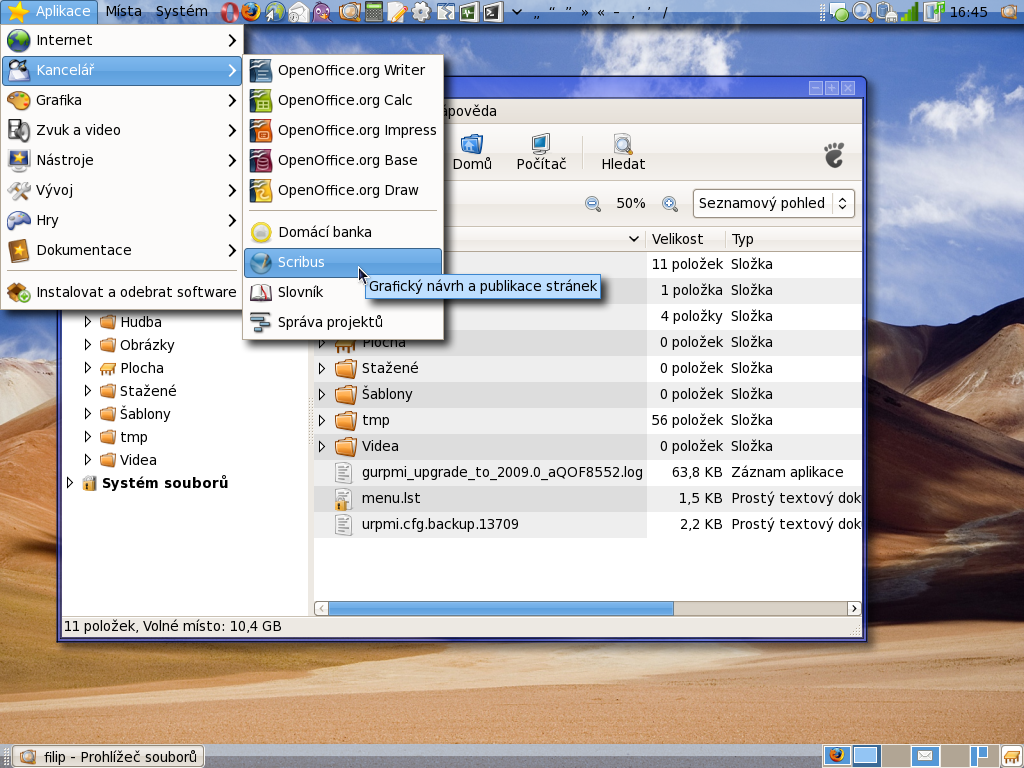Open the Systém panel menu
1024x768 pixels.
coord(182,12)
